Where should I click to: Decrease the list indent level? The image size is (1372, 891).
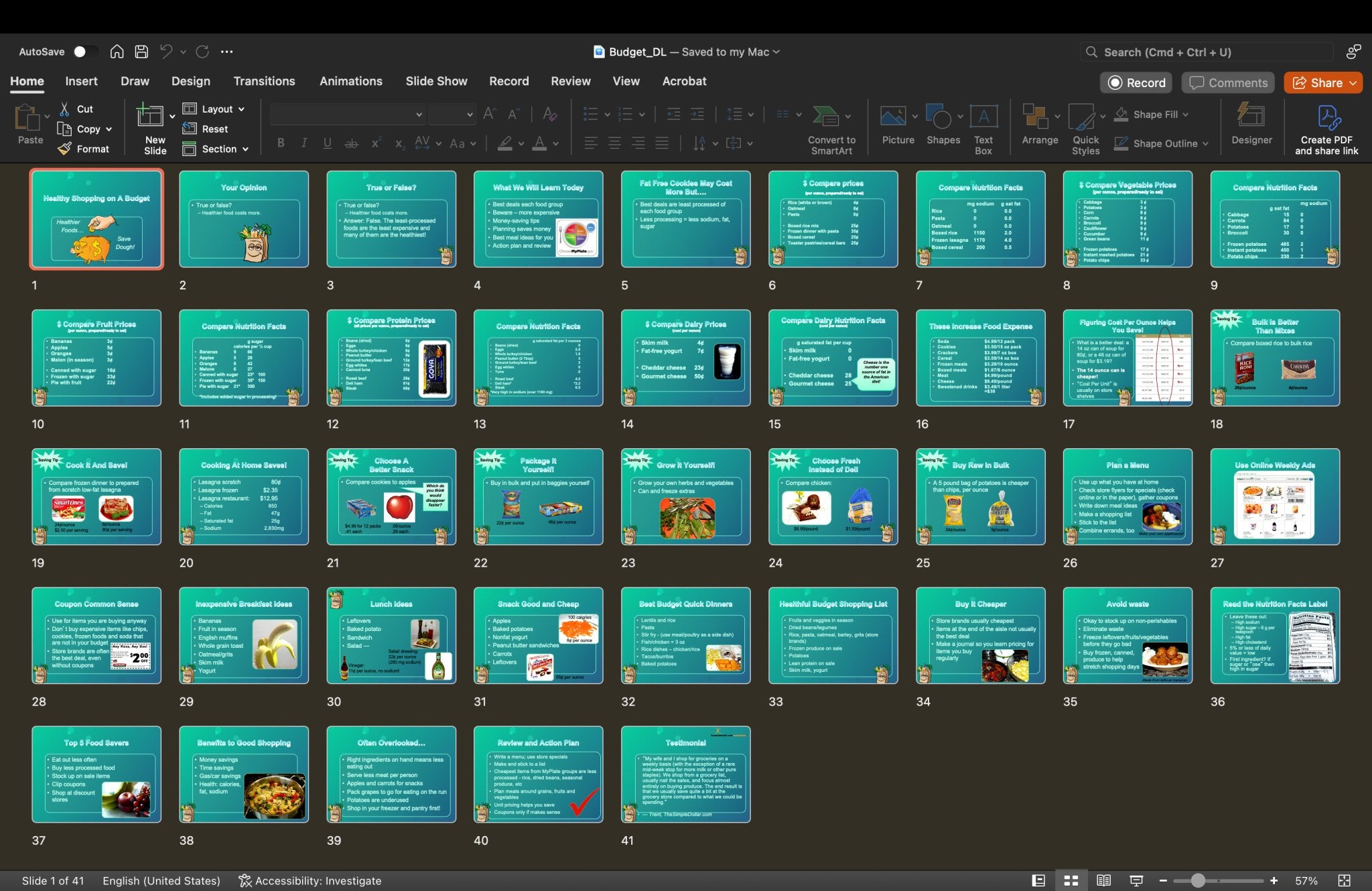click(x=673, y=114)
